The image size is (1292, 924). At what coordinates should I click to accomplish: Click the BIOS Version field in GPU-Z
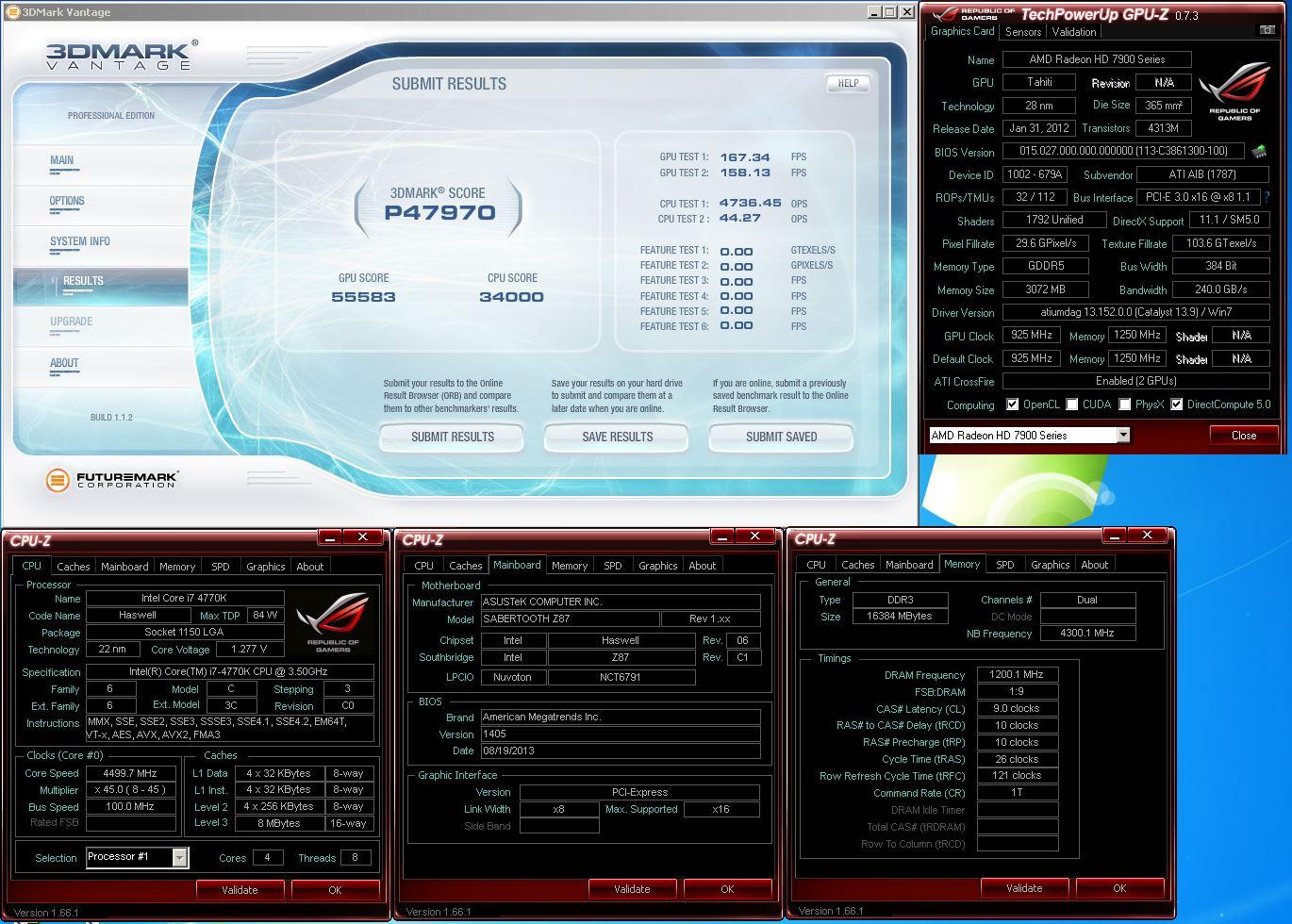tap(1123, 151)
